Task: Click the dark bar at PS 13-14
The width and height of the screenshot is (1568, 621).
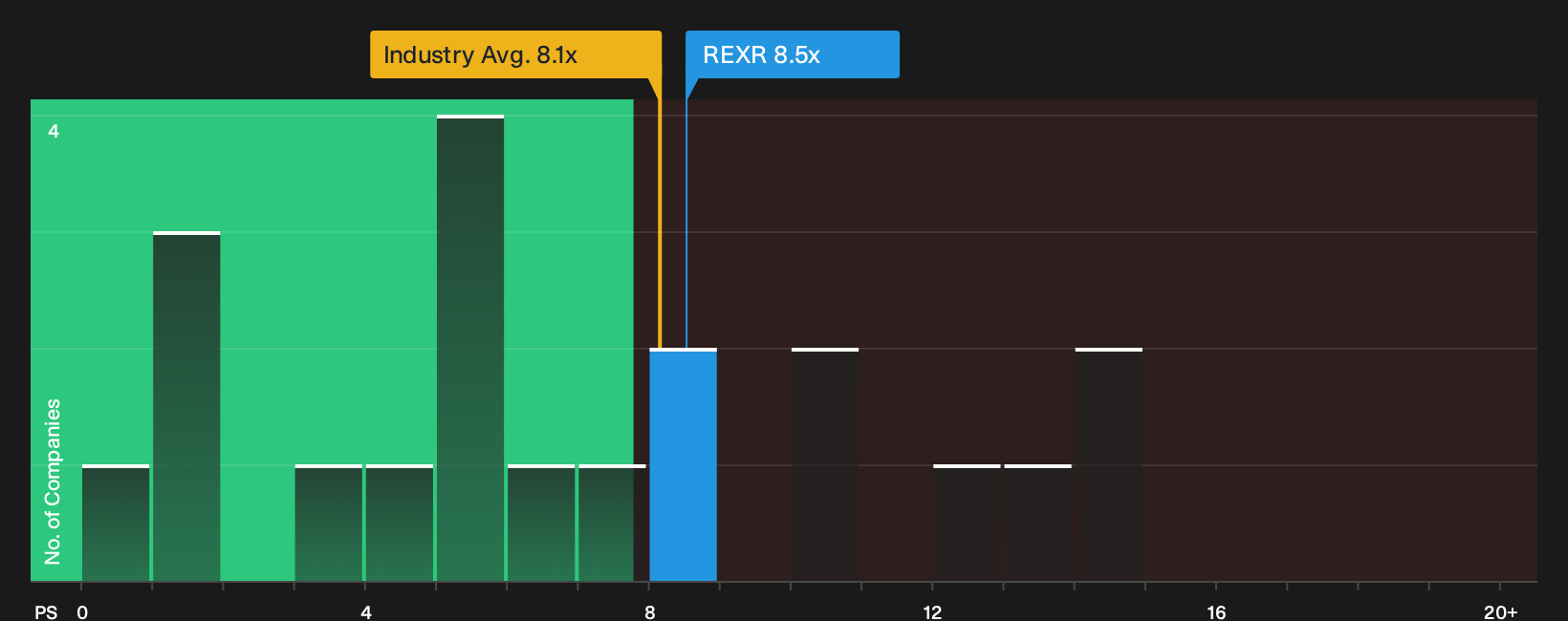Action: 1037,524
